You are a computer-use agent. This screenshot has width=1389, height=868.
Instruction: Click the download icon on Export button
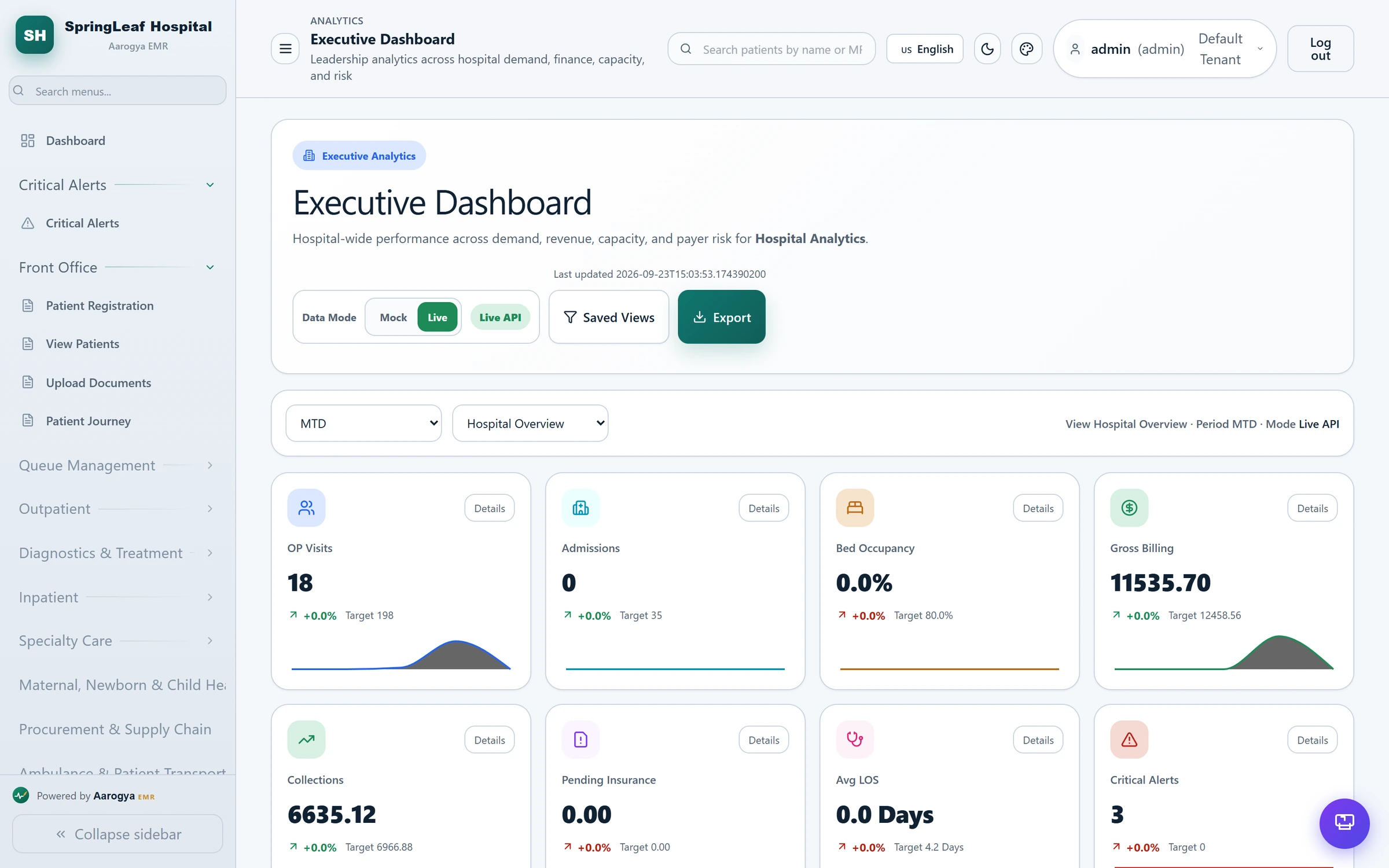coord(700,317)
